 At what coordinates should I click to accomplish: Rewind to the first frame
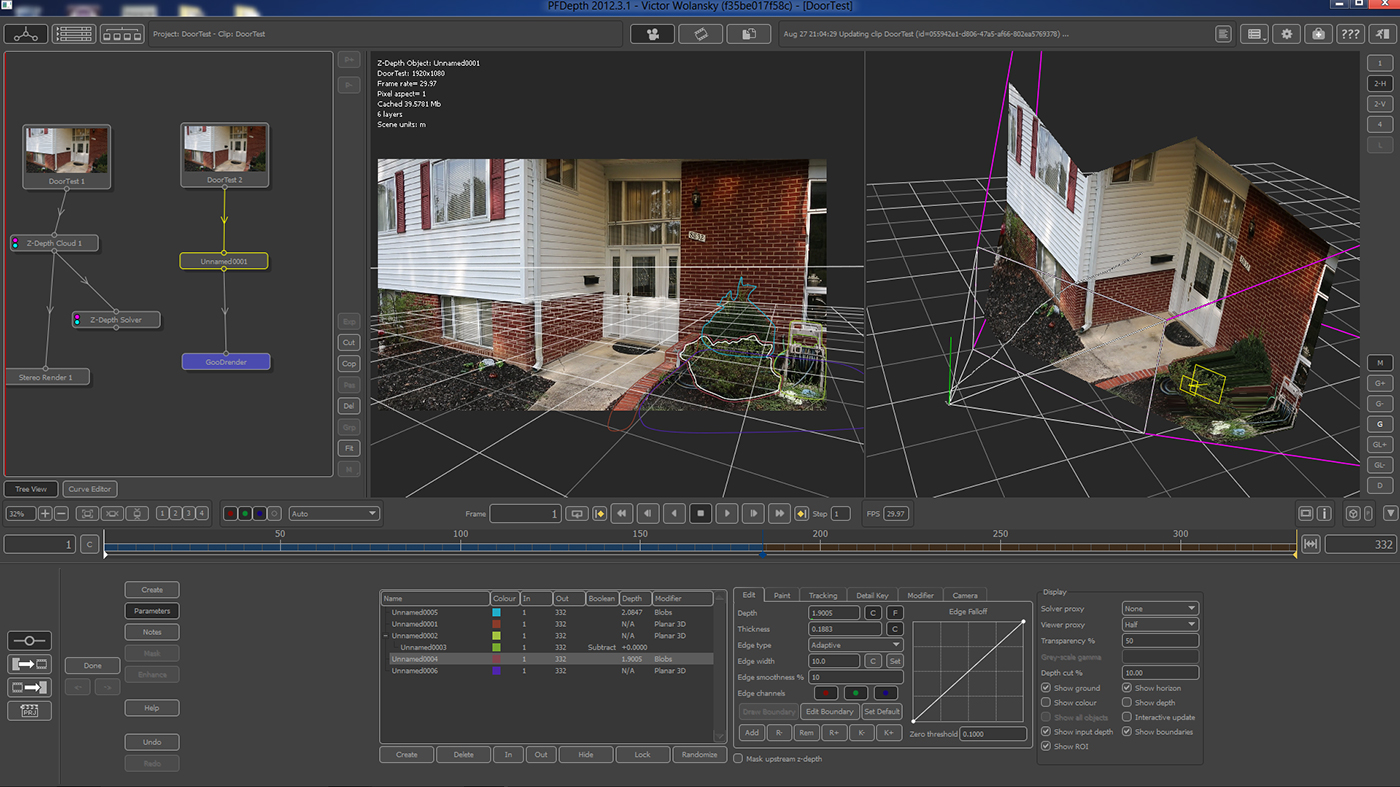coord(623,513)
